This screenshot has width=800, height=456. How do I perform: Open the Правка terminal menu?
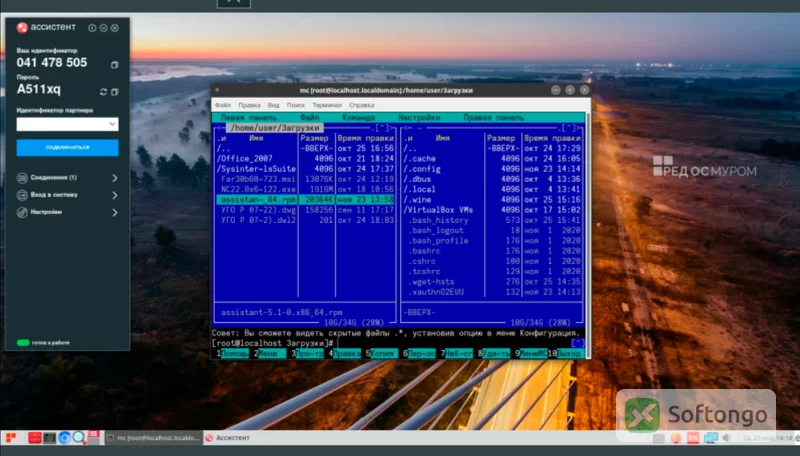(x=249, y=105)
